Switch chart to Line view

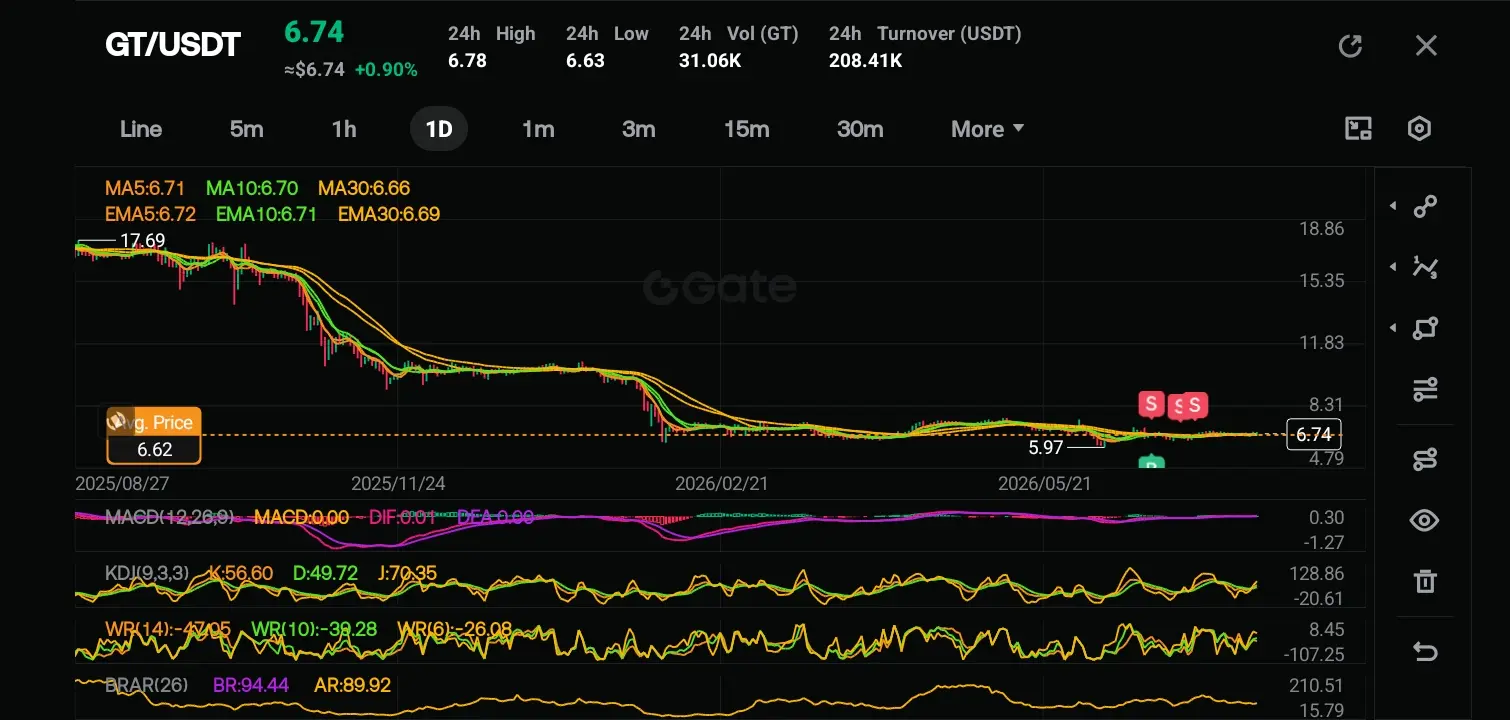click(x=141, y=129)
